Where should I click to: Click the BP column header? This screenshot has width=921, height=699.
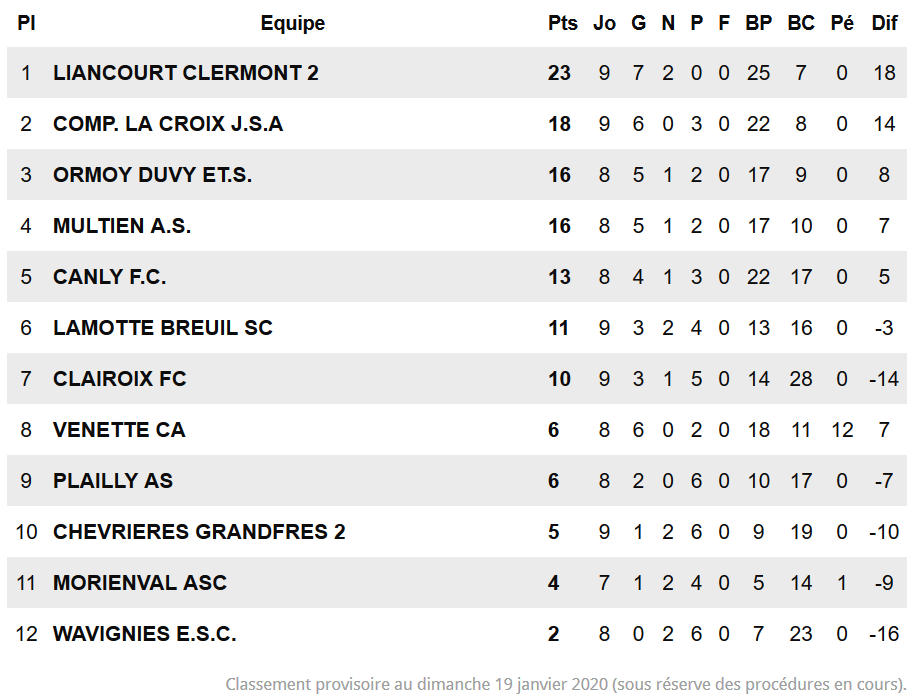click(x=758, y=23)
